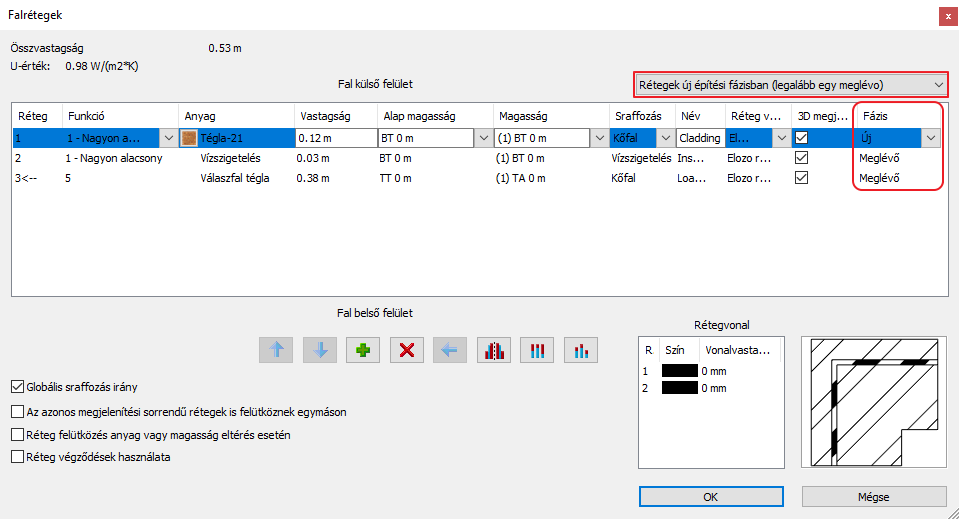This screenshot has width=959, height=519.
Task: Click TT 0 m base height cell
Action: (x=395, y=178)
